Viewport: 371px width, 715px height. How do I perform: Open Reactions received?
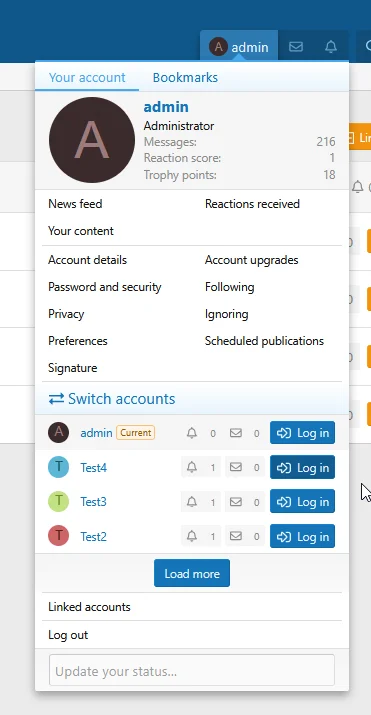coord(252,204)
